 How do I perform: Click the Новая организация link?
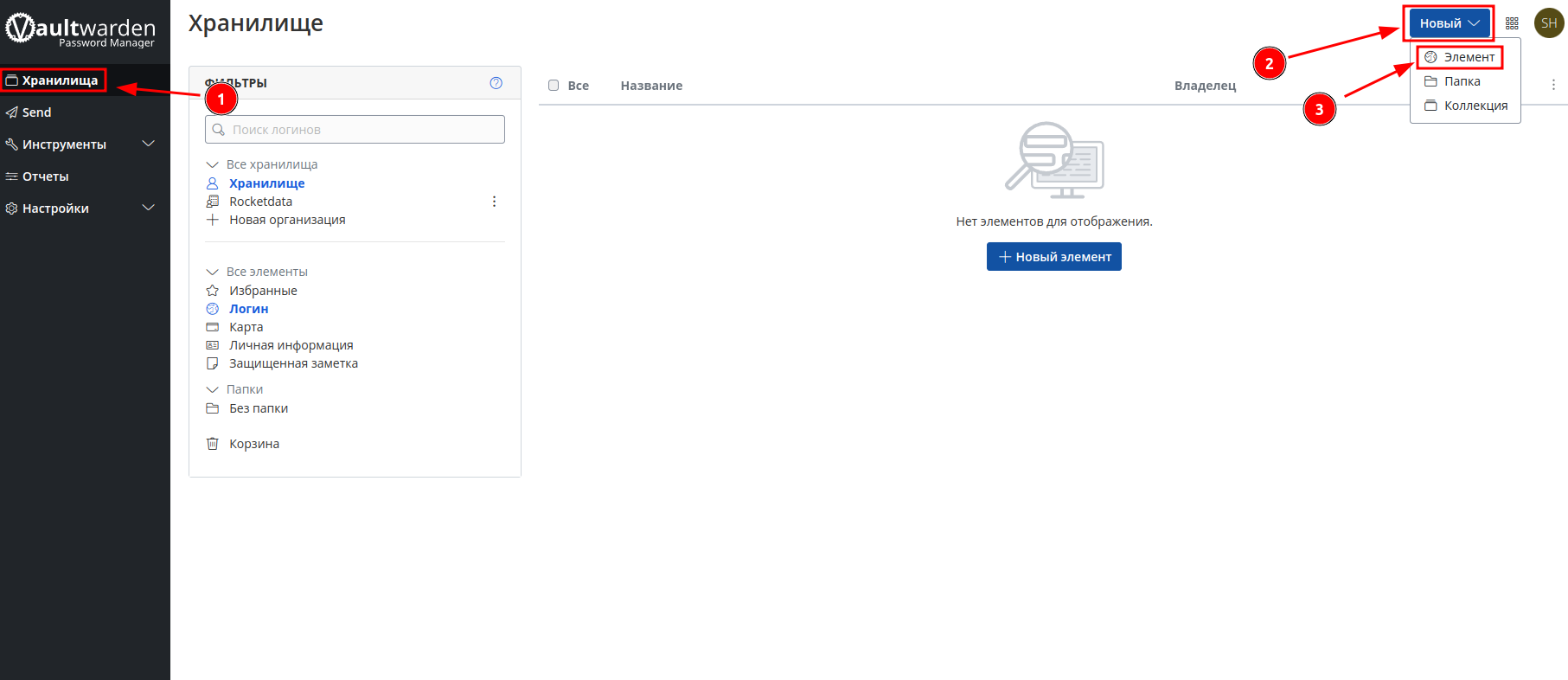(x=286, y=220)
